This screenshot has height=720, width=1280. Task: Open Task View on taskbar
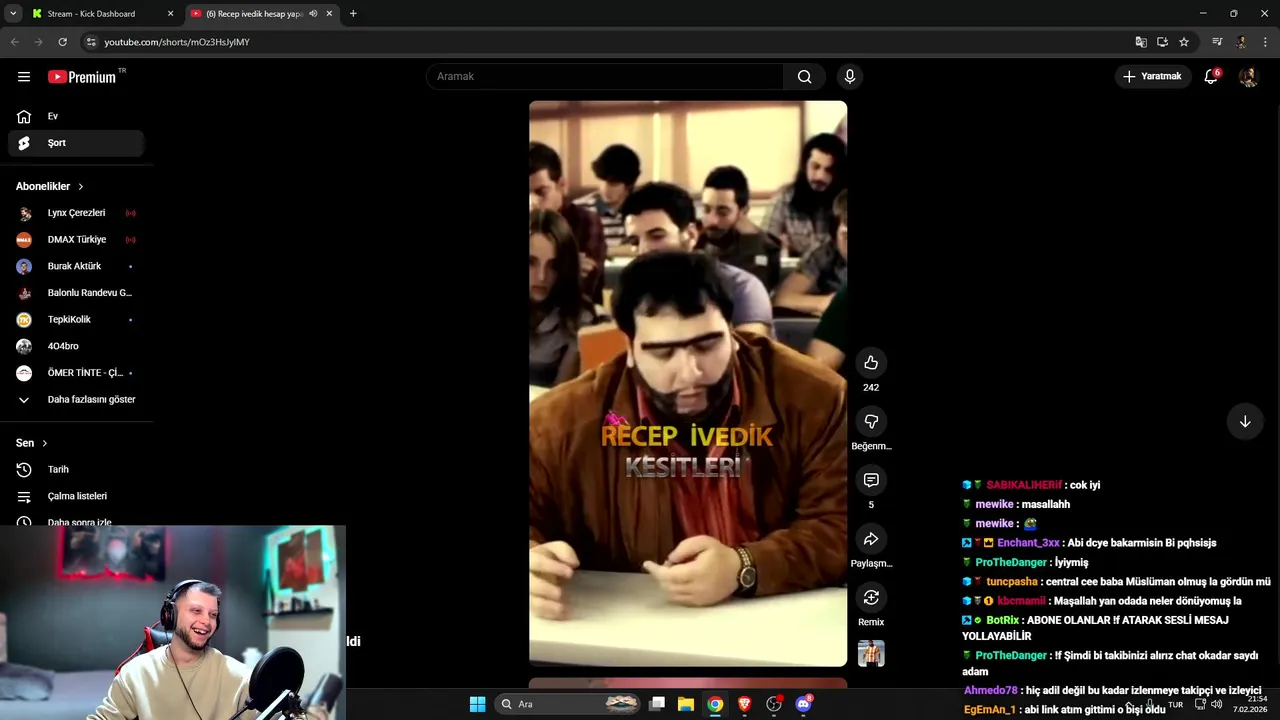(x=657, y=704)
